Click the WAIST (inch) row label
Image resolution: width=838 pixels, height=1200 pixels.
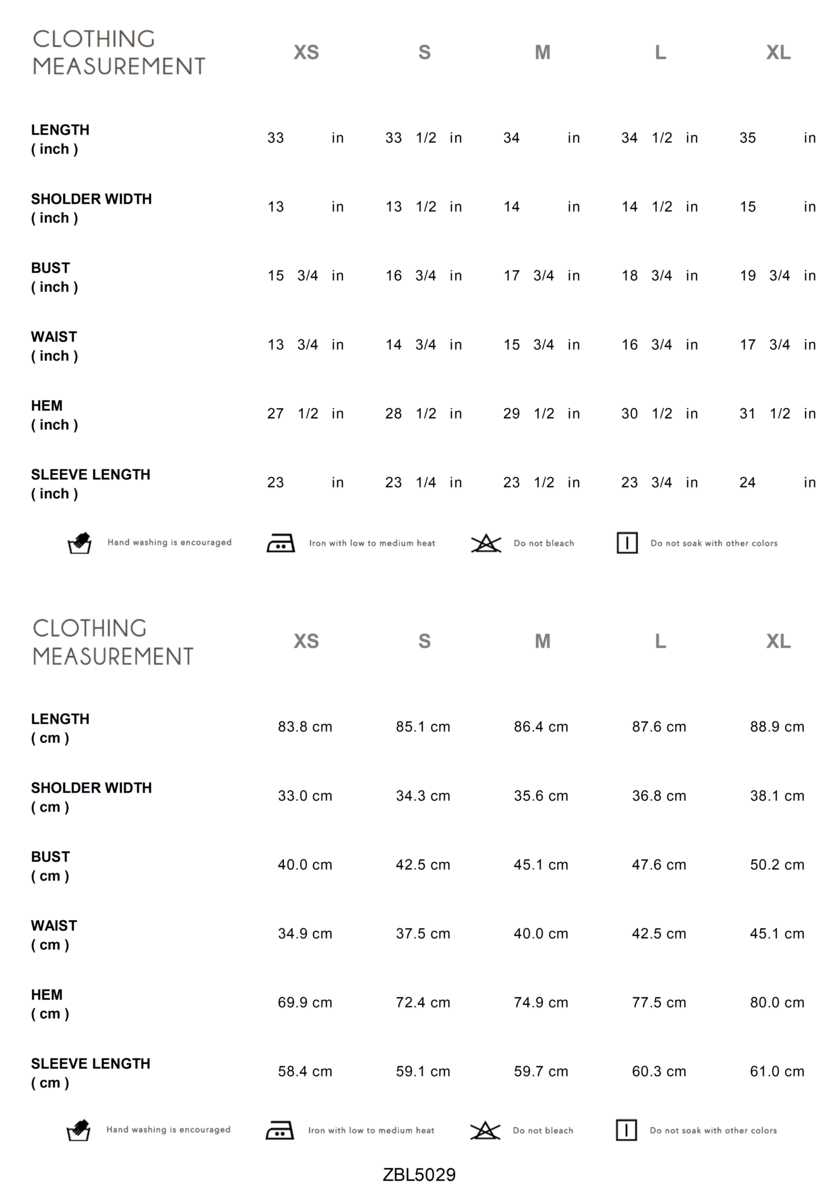(x=54, y=346)
